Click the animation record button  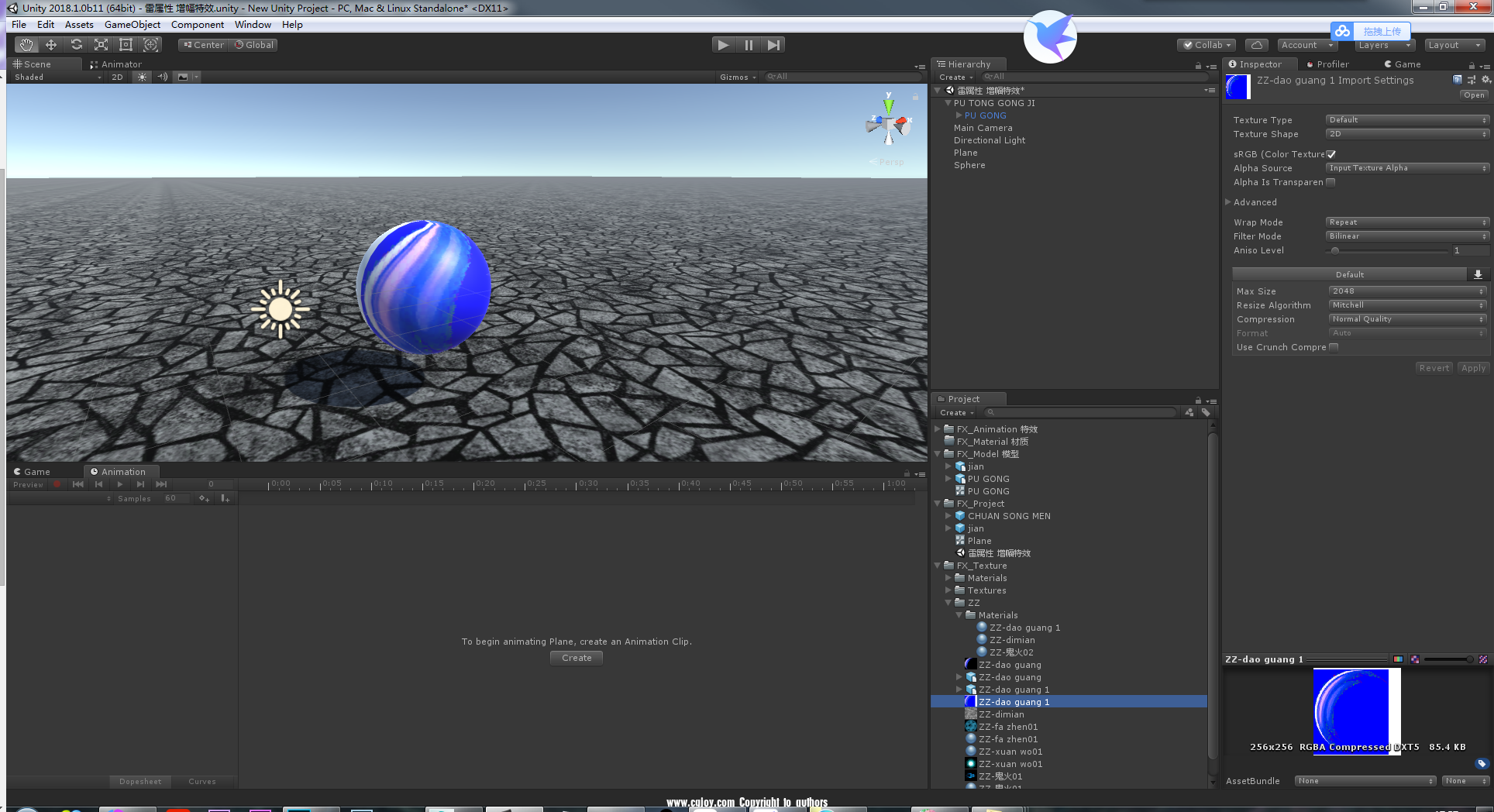57,484
